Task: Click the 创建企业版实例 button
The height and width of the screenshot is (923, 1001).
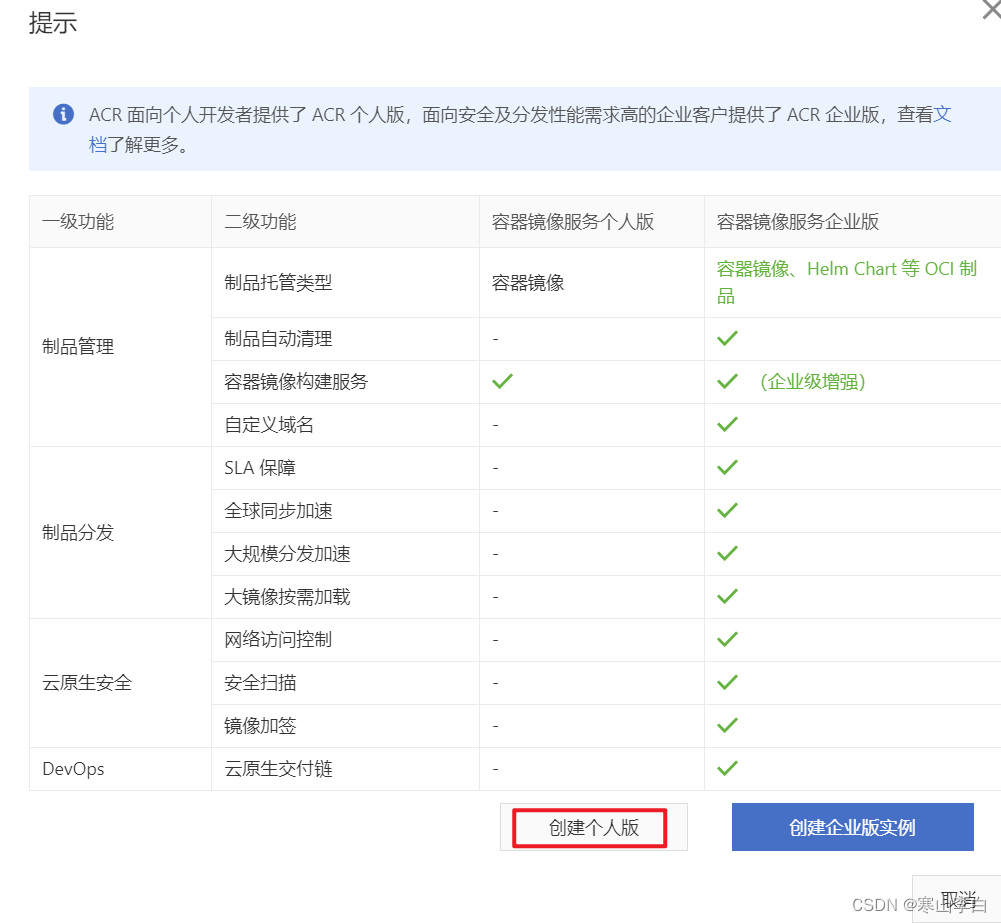Action: pos(852,827)
